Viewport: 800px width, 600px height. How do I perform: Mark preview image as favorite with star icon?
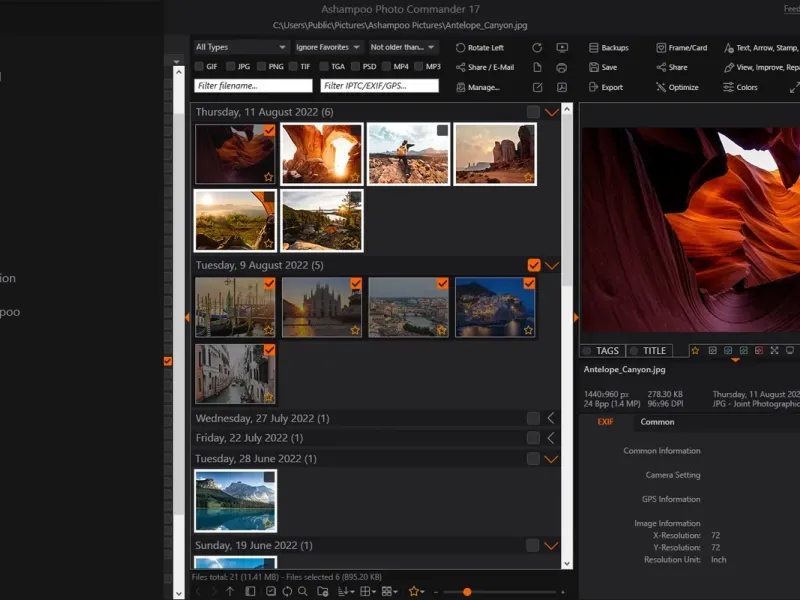(695, 351)
